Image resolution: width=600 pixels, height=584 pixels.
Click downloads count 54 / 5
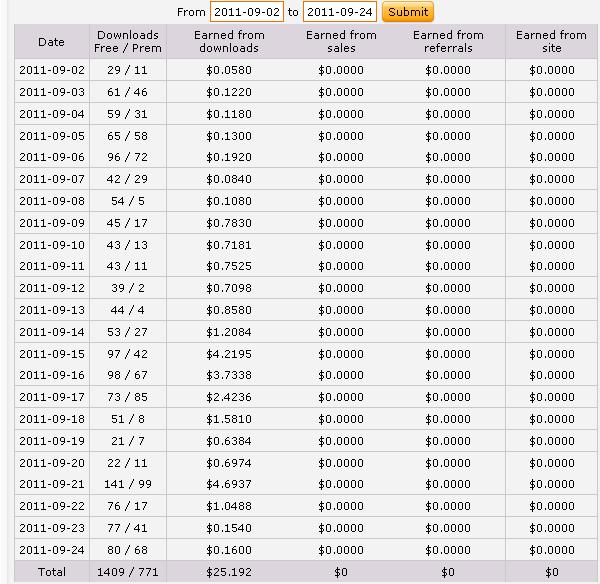point(128,201)
